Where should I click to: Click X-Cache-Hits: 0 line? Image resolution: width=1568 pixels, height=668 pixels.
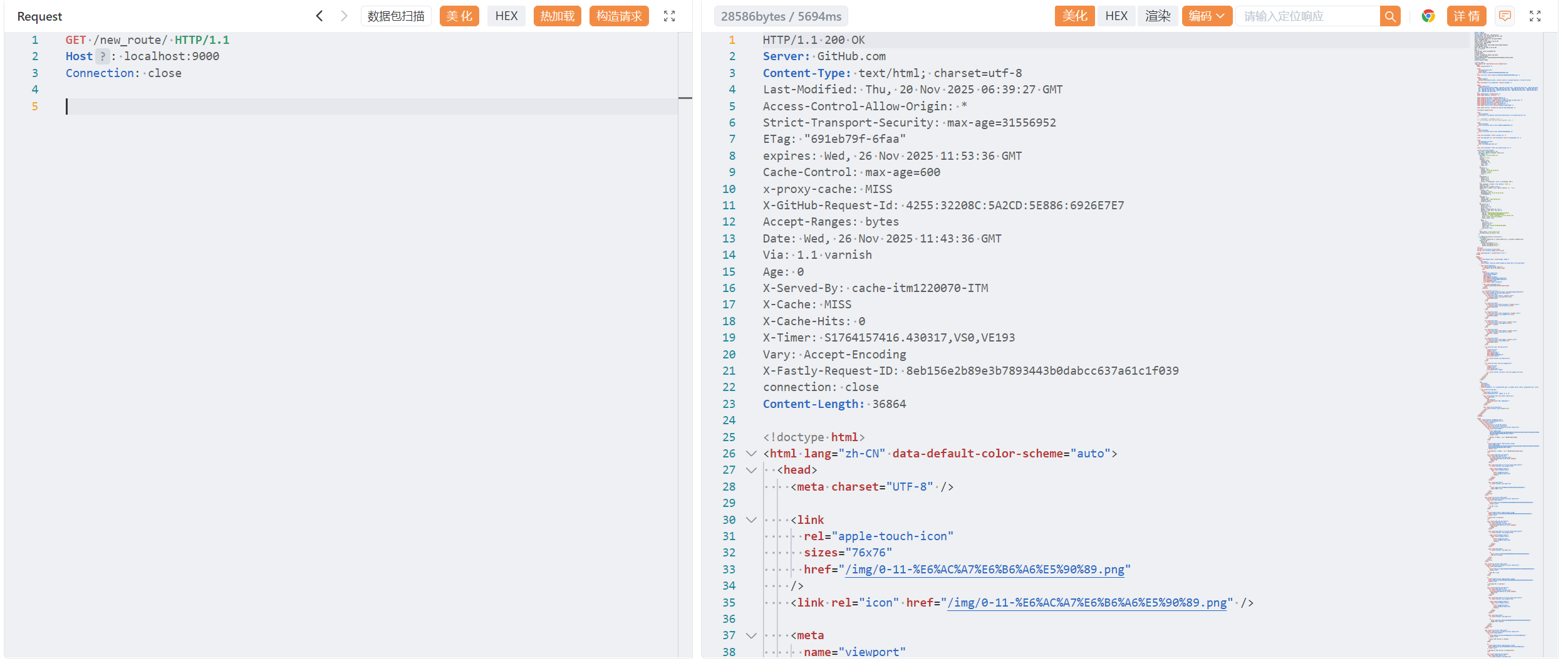pyautogui.click(x=814, y=321)
